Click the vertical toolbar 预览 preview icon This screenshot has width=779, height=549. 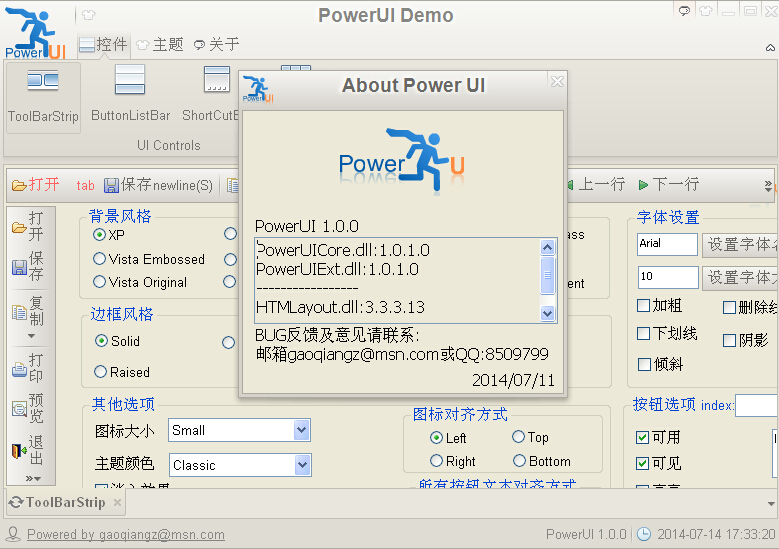pyautogui.click(x=19, y=409)
